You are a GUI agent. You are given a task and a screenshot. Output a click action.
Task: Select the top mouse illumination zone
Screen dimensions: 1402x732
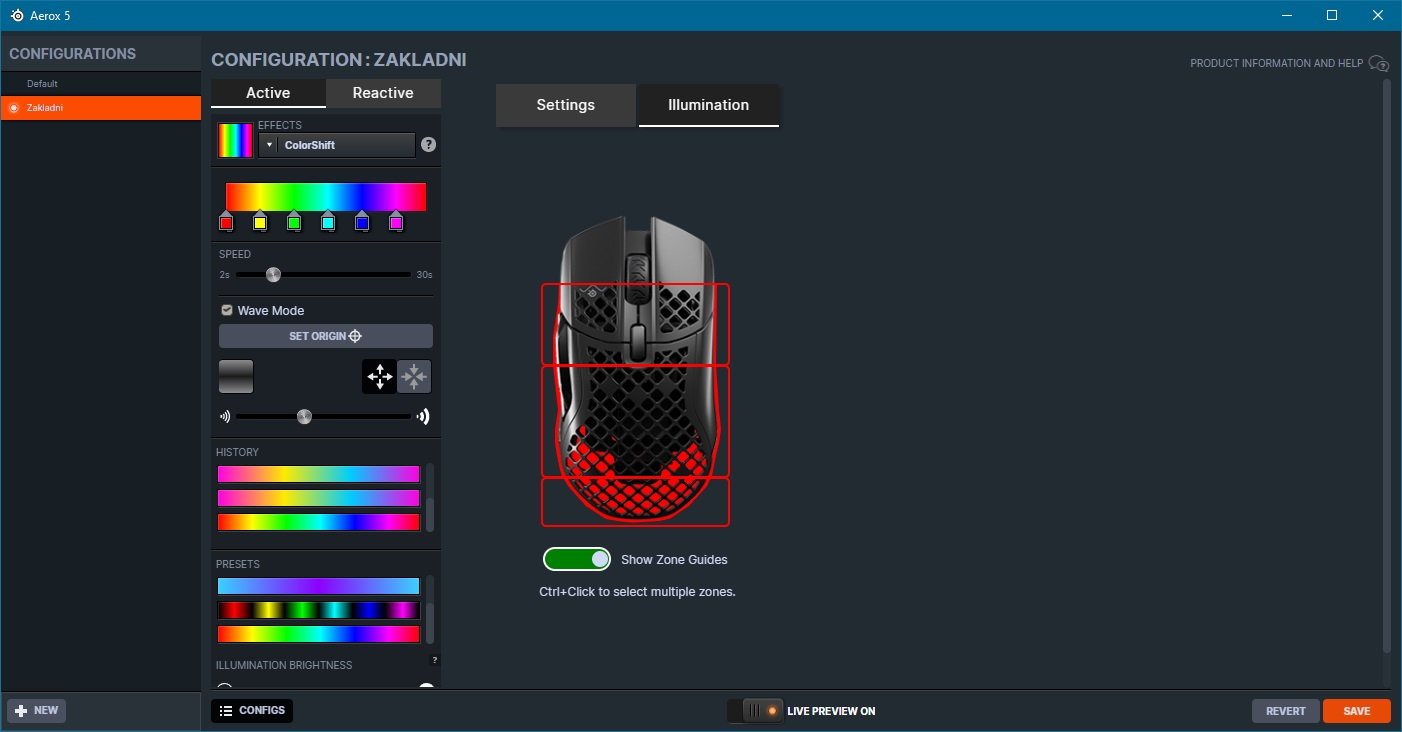635,324
